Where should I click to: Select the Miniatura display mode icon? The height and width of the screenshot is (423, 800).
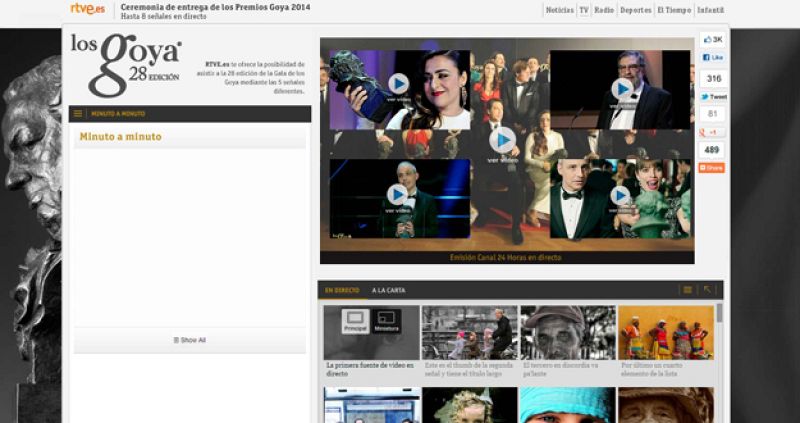(386, 321)
